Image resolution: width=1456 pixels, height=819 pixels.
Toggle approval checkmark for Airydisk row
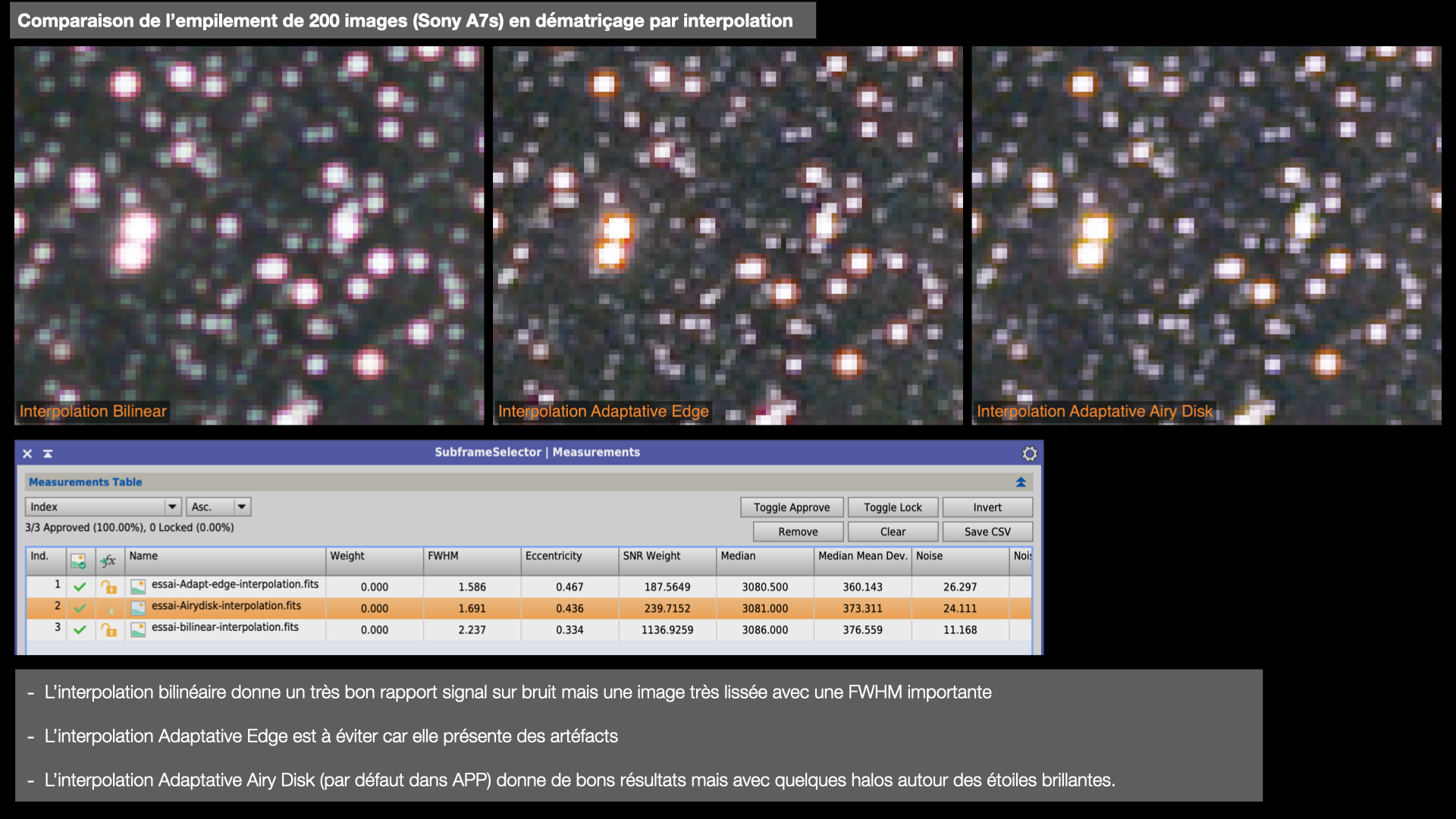(x=80, y=608)
